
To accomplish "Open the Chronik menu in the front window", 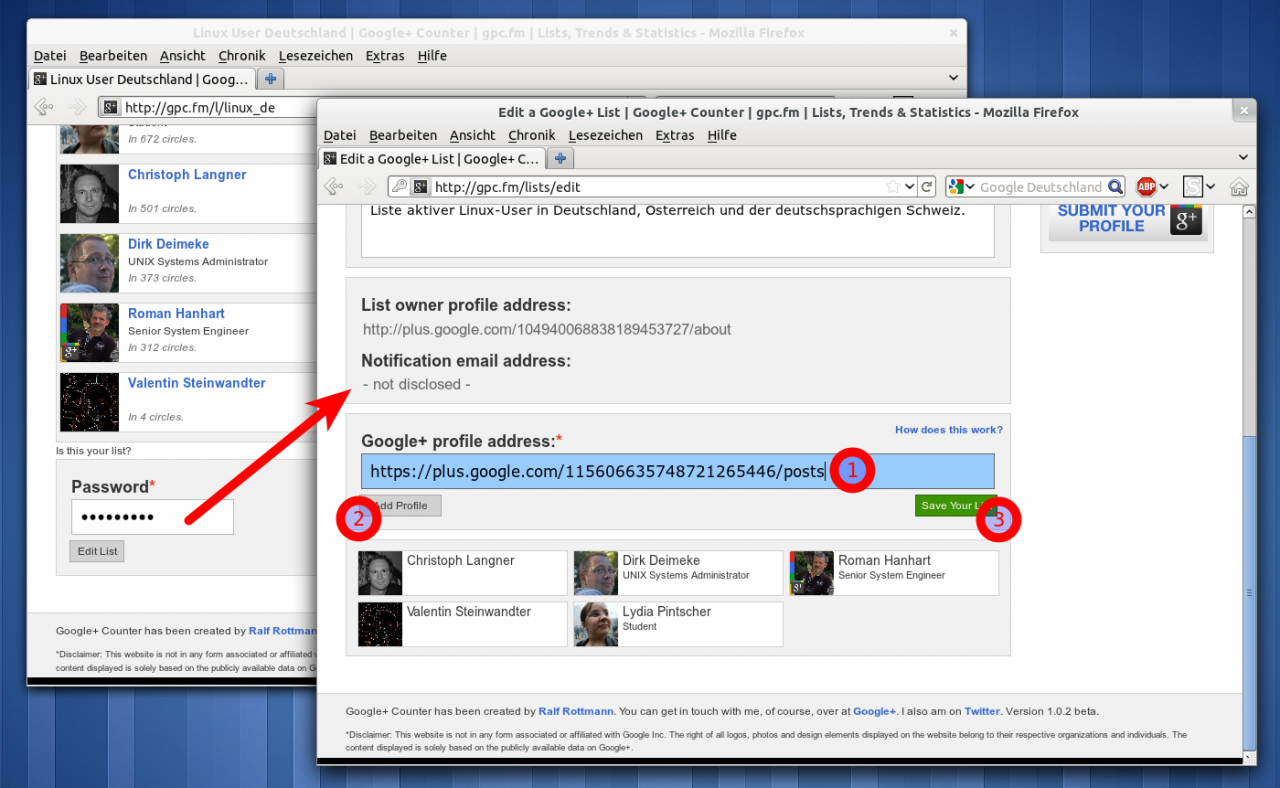I will (531, 135).
